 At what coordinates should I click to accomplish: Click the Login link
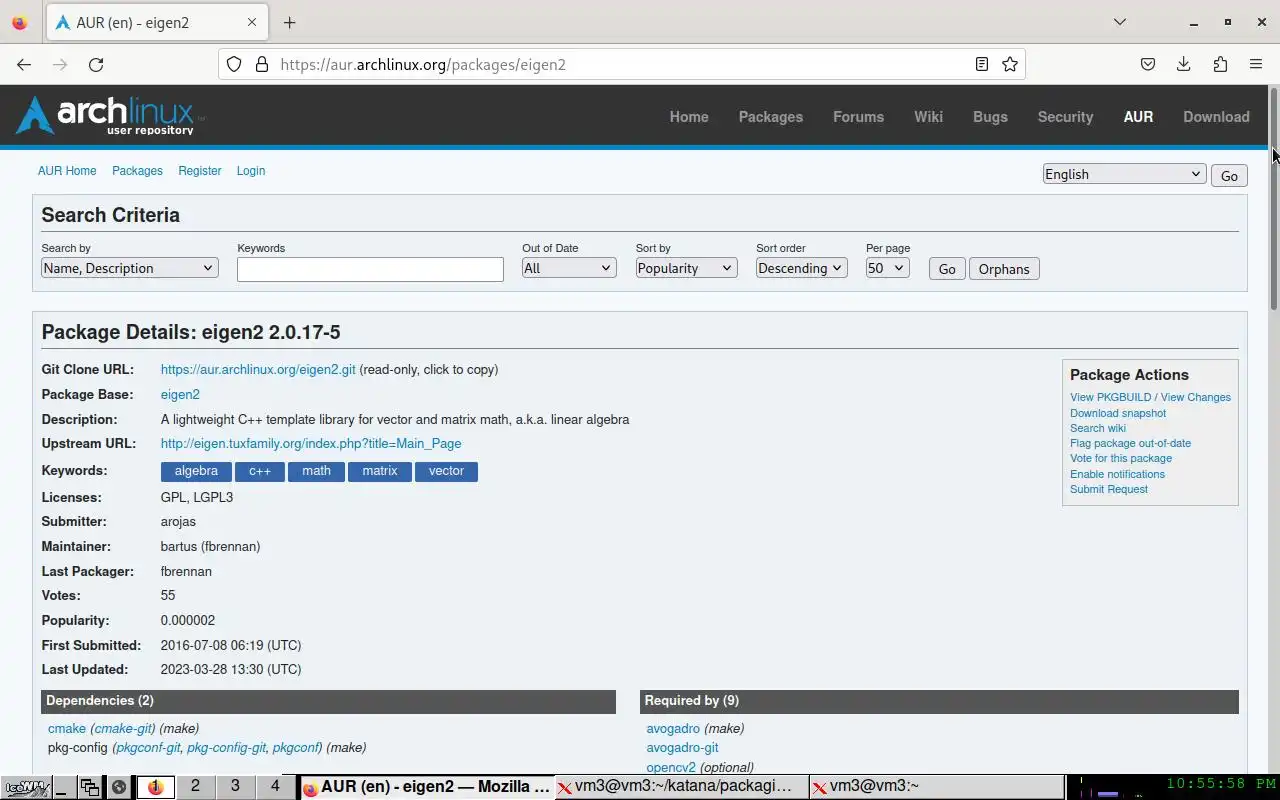pyautogui.click(x=251, y=171)
